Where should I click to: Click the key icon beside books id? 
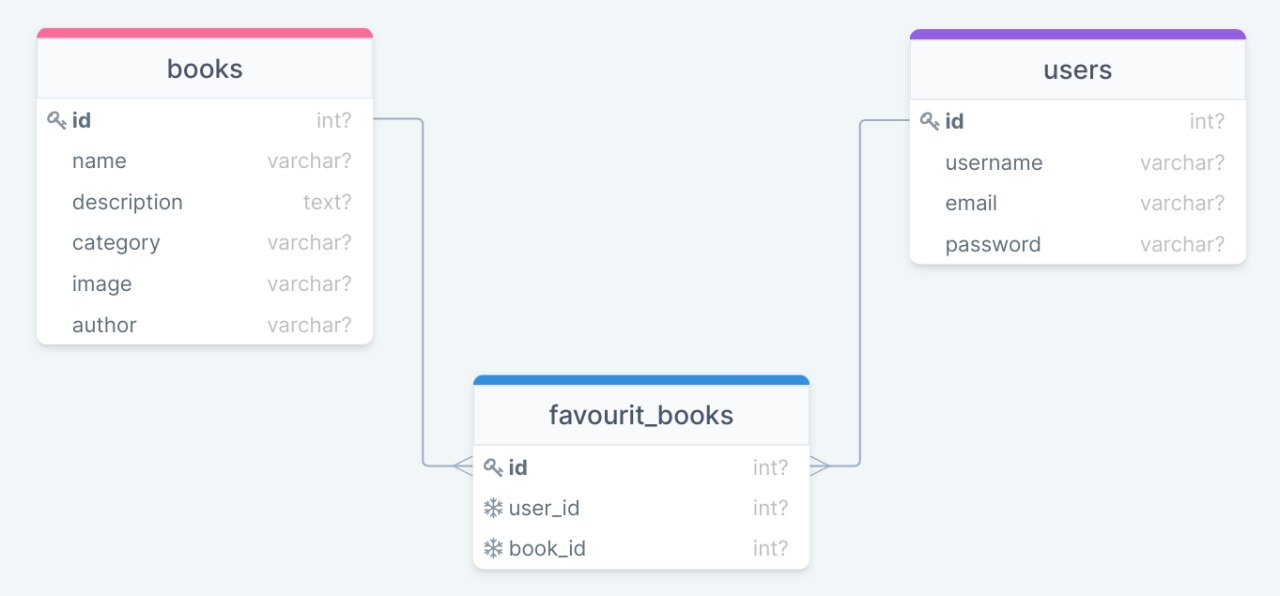(x=56, y=121)
